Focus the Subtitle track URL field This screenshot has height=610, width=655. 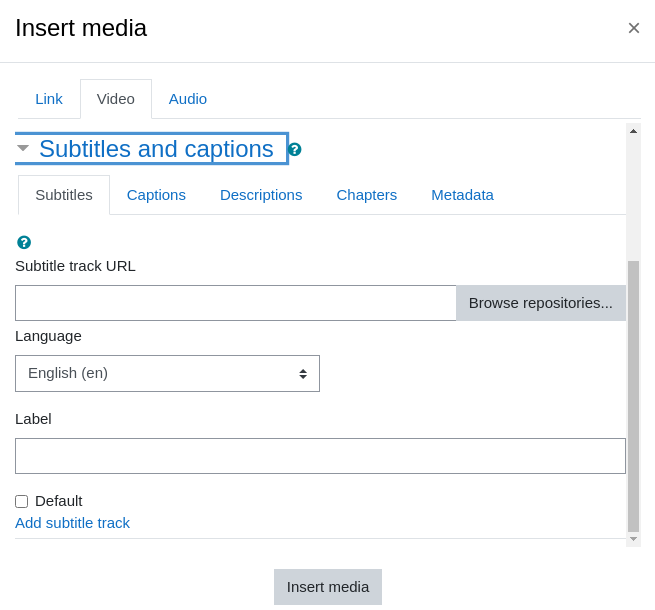[x=236, y=303]
